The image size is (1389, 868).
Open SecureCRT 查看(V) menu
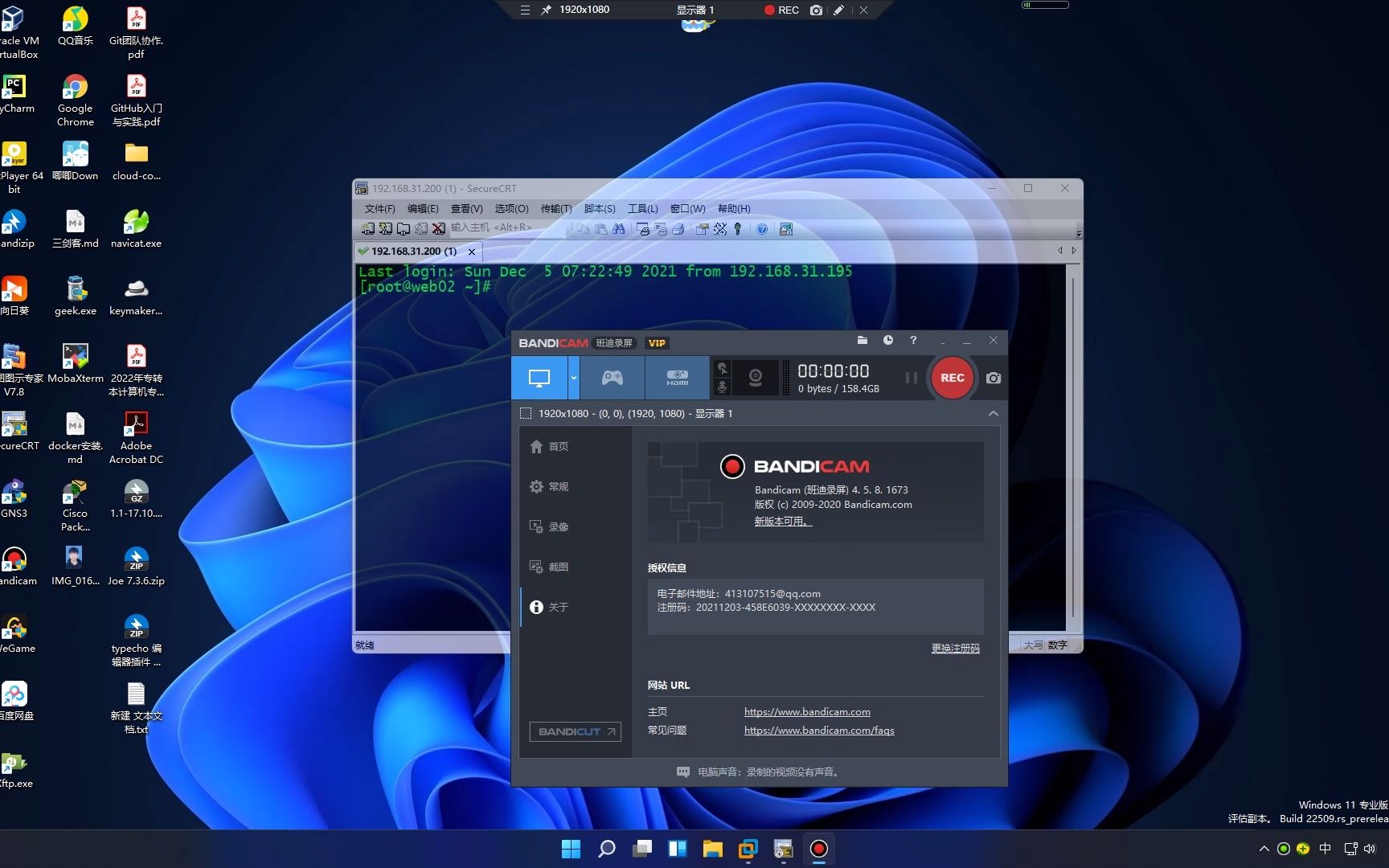[466, 208]
